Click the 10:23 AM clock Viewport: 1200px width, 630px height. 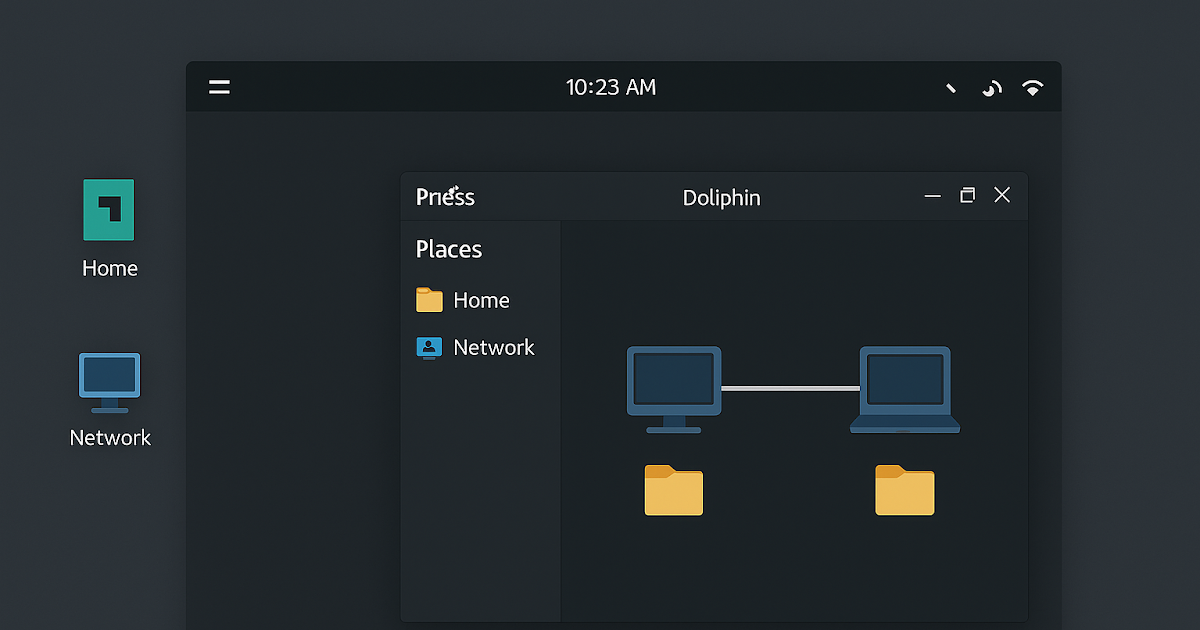pos(611,87)
